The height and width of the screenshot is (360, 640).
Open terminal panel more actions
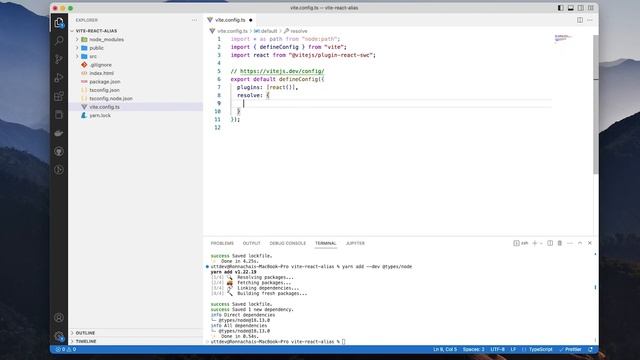tap(570, 243)
